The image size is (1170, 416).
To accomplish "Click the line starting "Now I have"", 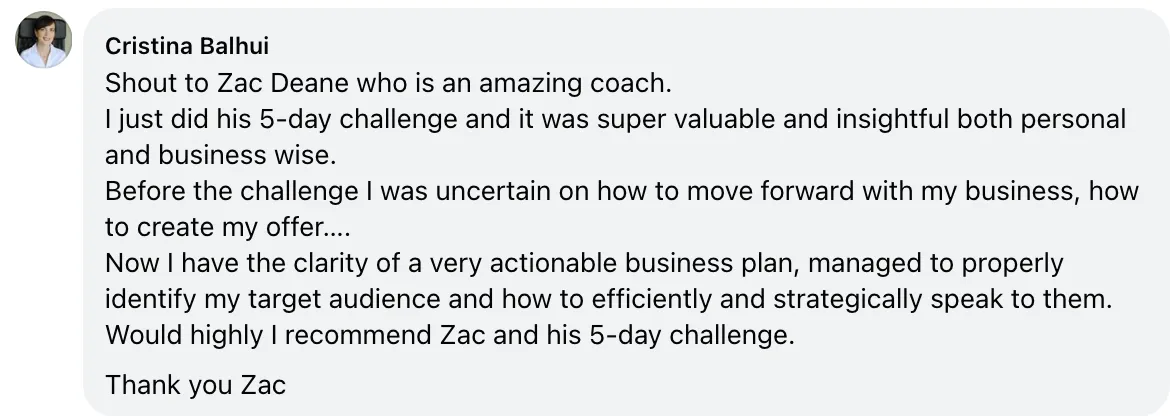I will (x=584, y=263).
